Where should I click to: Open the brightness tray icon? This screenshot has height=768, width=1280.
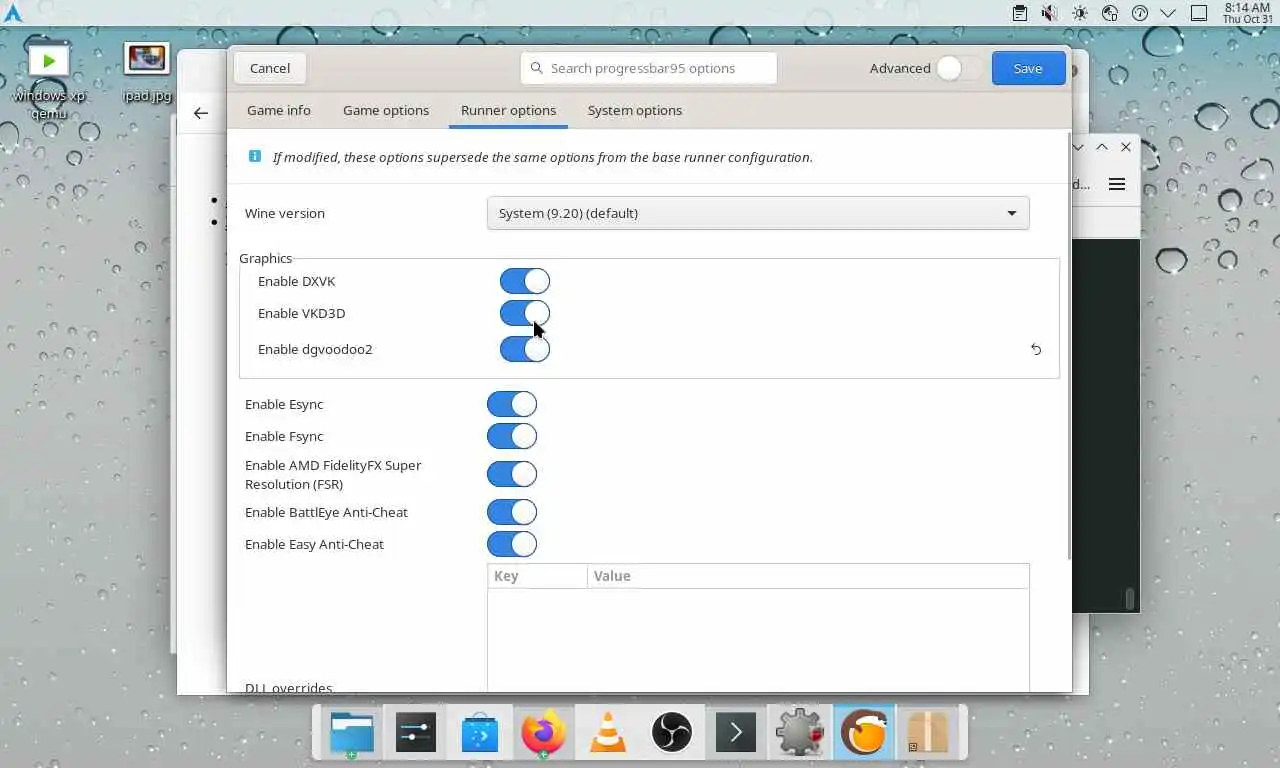click(x=1079, y=13)
